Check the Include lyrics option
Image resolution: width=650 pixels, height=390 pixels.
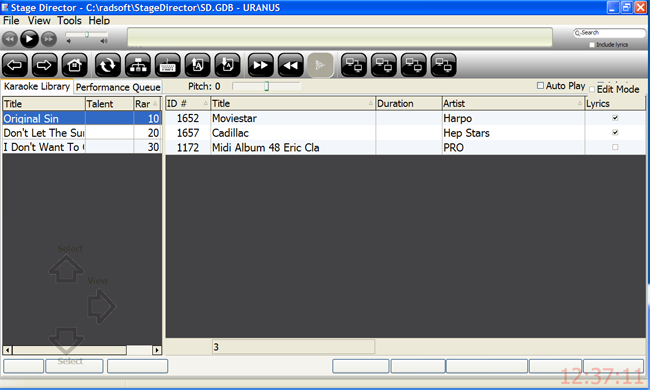click(592, 45)
